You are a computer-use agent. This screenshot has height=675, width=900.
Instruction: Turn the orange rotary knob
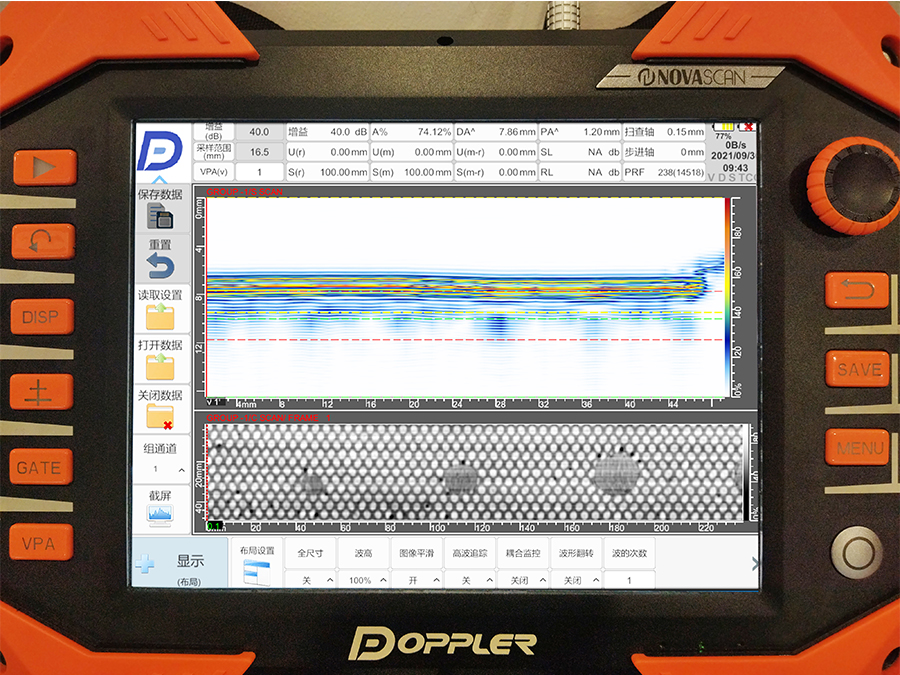click(x=856, y=187)
